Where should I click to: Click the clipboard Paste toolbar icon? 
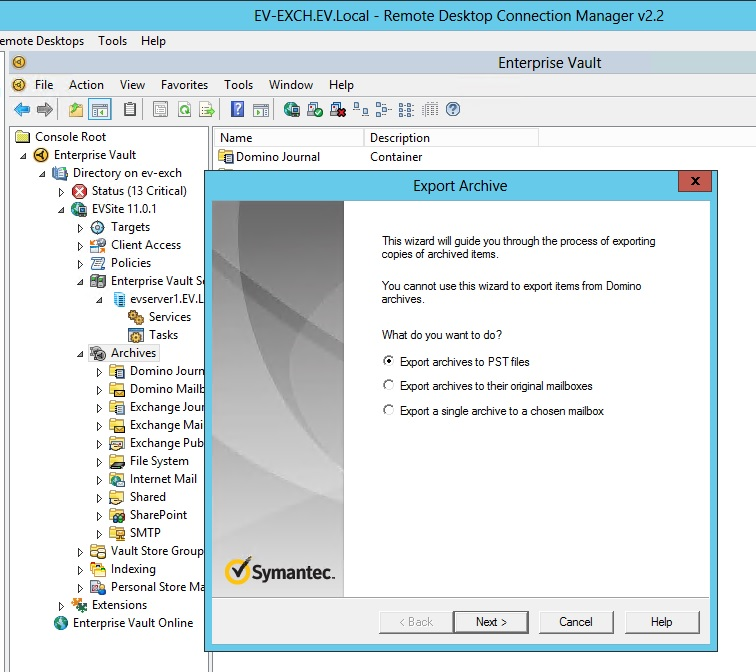(130, 109)
